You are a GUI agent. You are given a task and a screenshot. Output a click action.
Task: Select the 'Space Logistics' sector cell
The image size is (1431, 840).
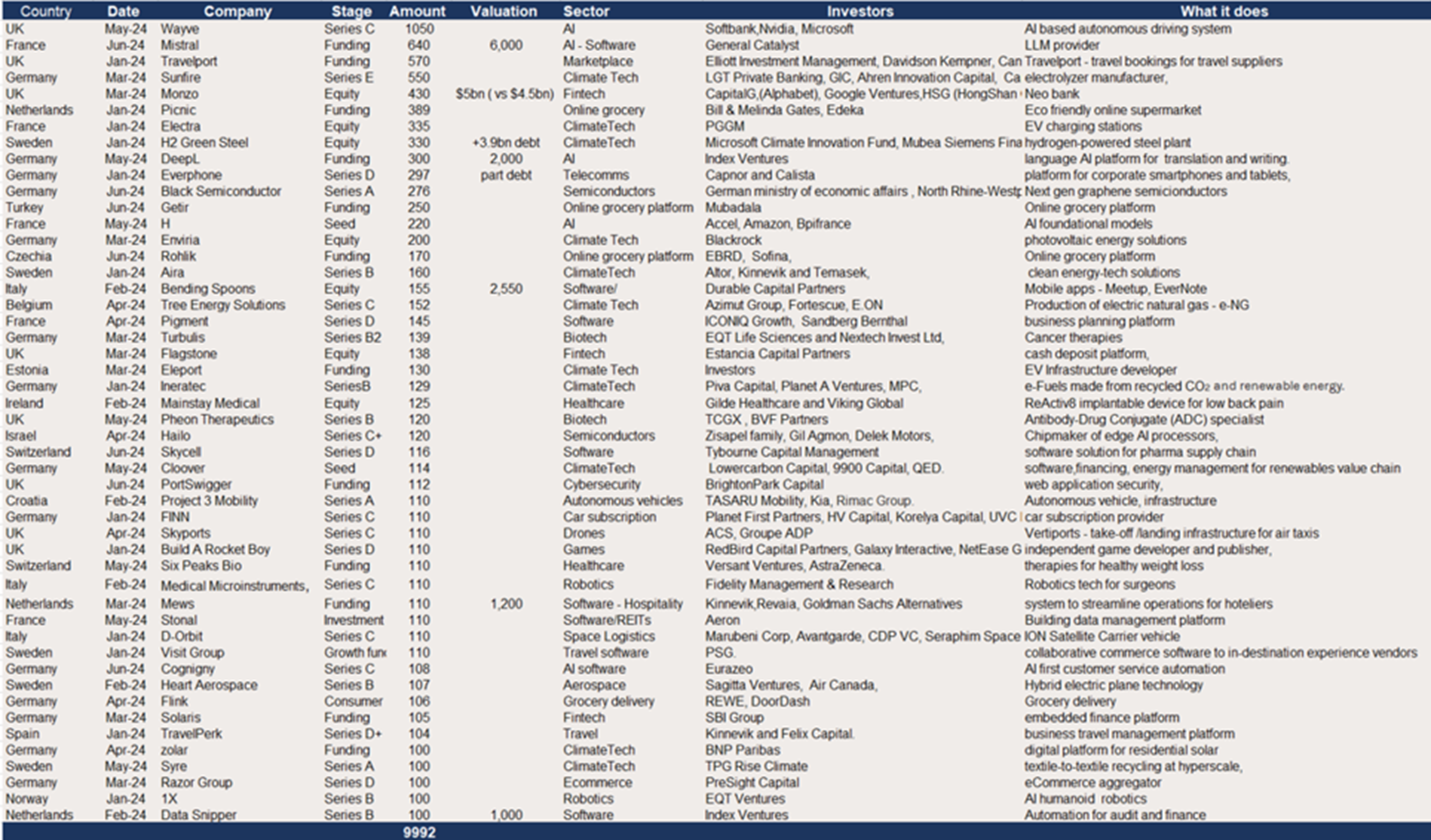609,637
